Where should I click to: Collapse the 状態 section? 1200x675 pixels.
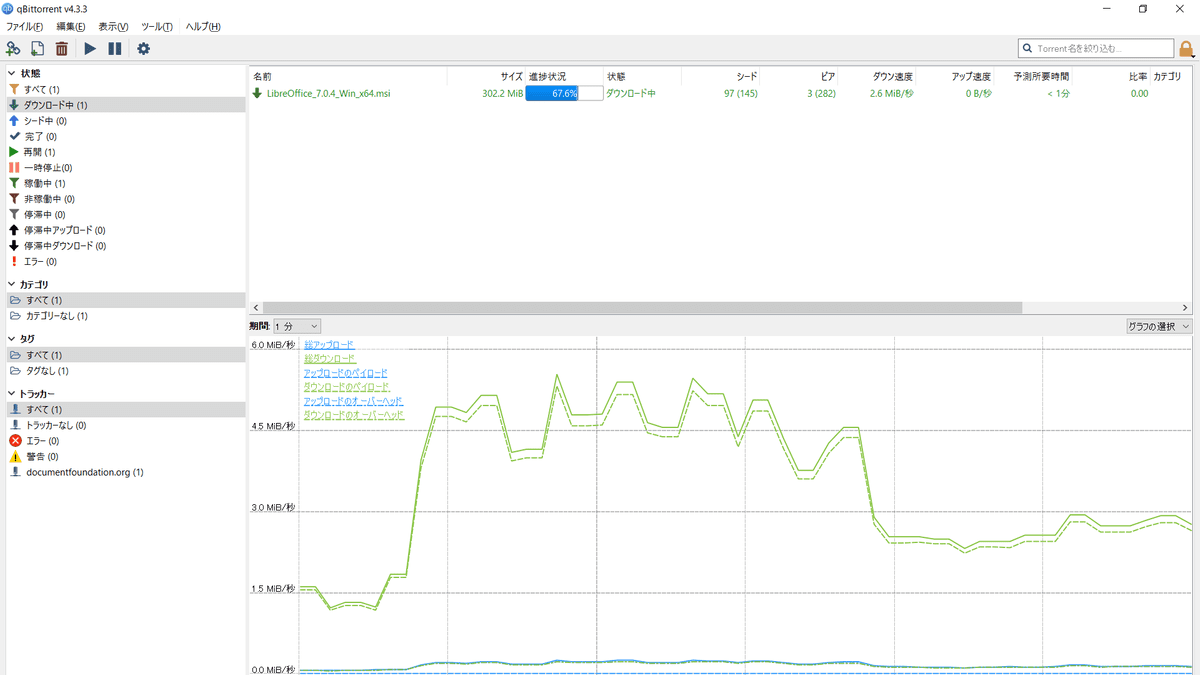(x=11, y=73)
